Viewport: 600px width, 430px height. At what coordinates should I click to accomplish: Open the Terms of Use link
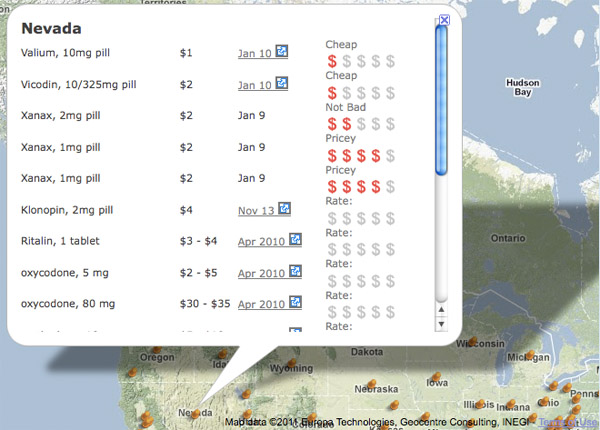click(x=567, y=422)
